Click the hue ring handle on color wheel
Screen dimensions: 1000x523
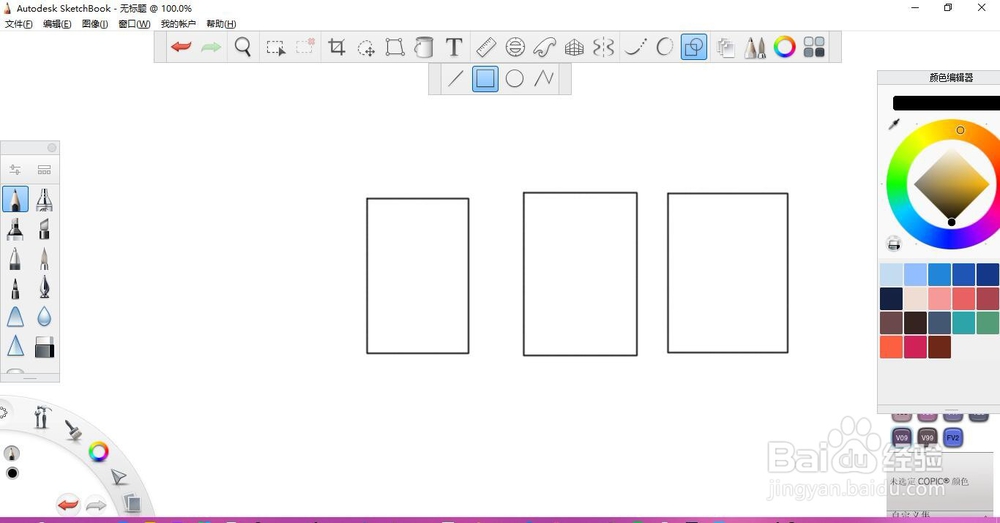(960, 130)
